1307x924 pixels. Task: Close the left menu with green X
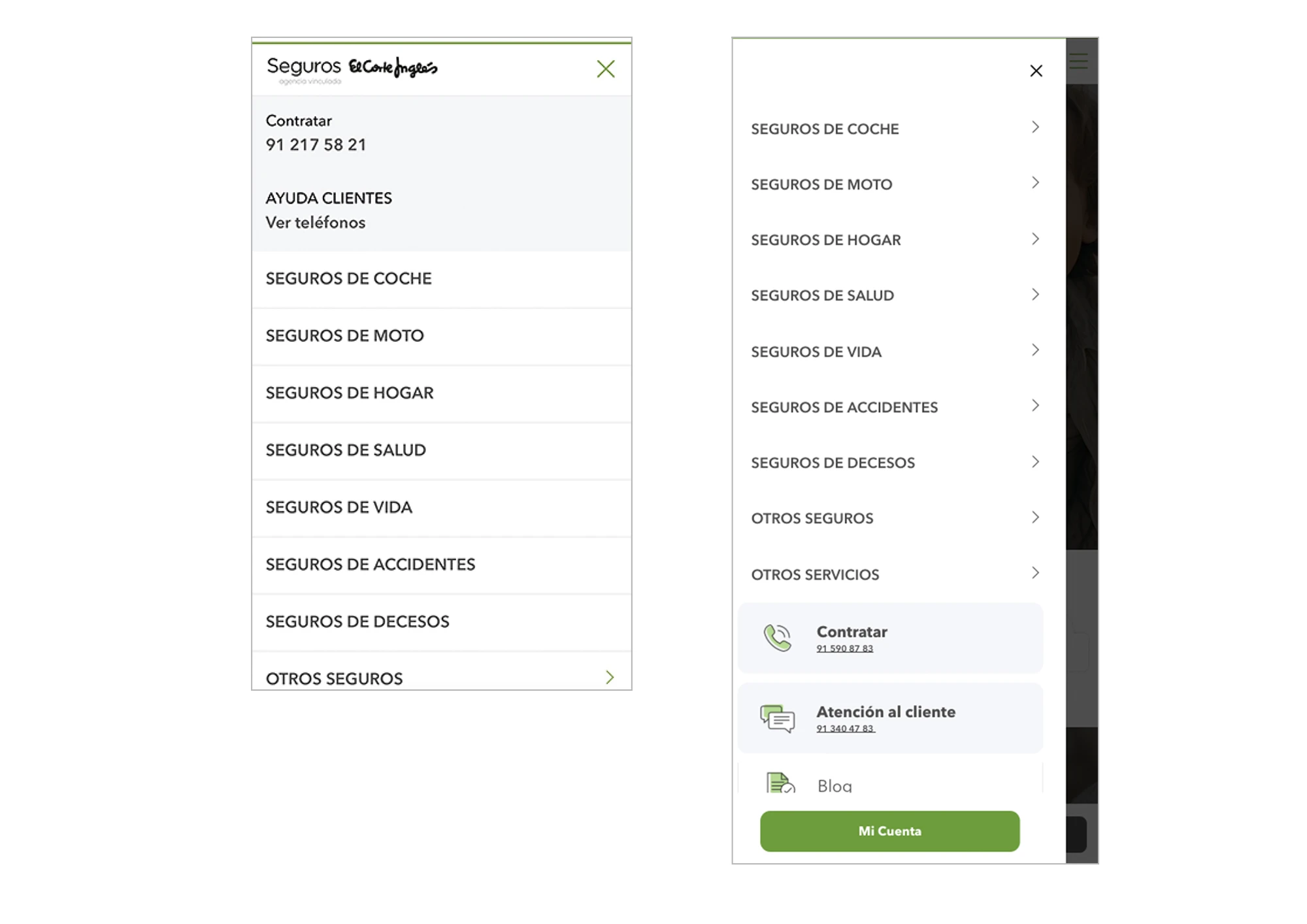tap(606, 69)
